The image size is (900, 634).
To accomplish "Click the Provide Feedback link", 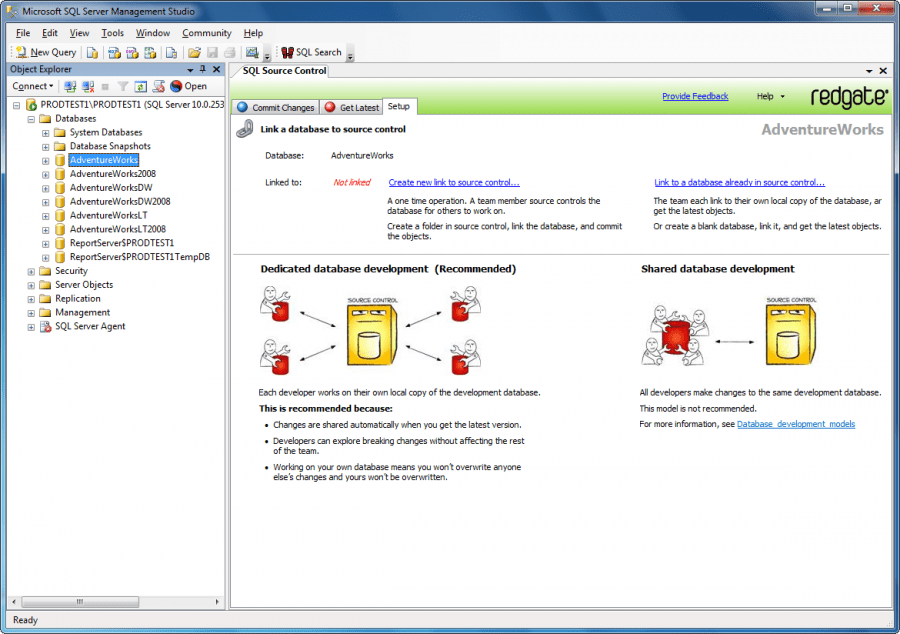I will click(x=695, y=96).
